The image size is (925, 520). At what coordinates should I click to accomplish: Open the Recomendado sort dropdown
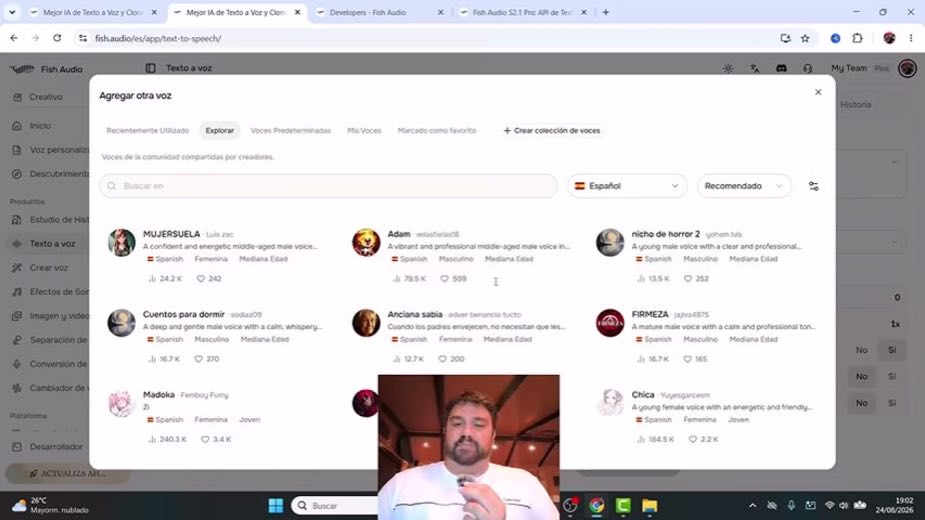point(744,186)
